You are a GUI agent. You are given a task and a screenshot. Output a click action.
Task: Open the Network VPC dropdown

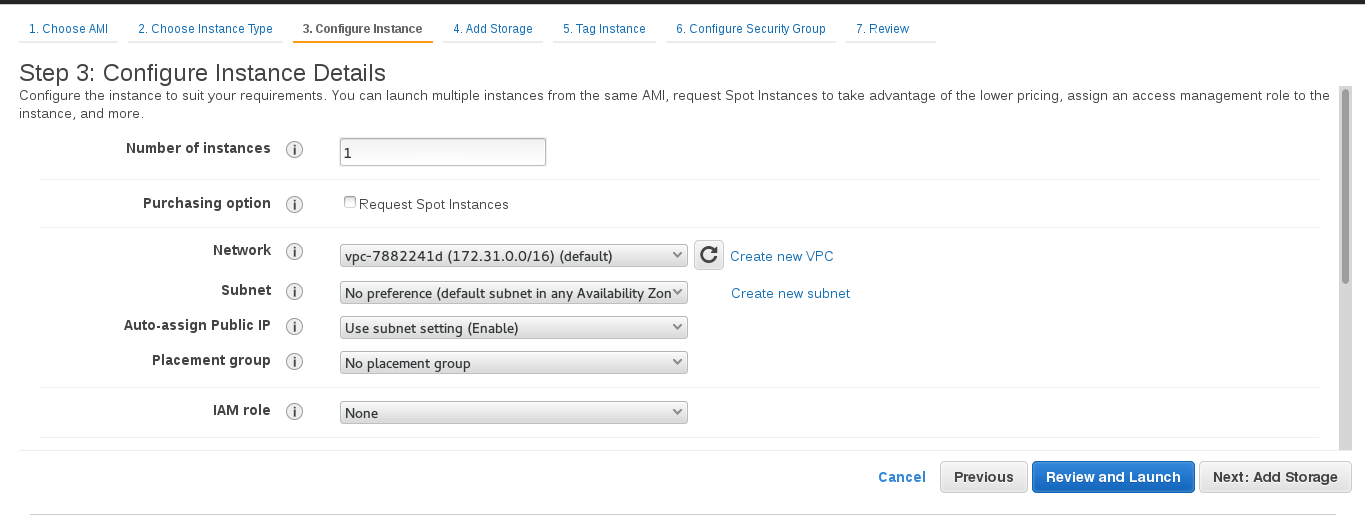pos(514,256)
